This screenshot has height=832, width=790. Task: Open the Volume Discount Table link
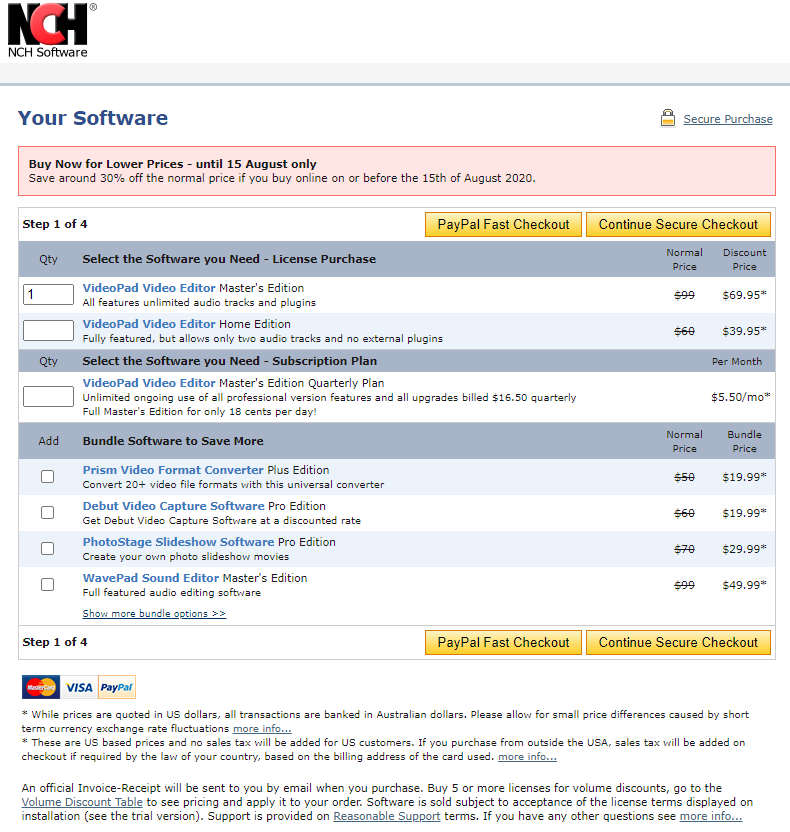pyautogui.click(x=82, y=802)
